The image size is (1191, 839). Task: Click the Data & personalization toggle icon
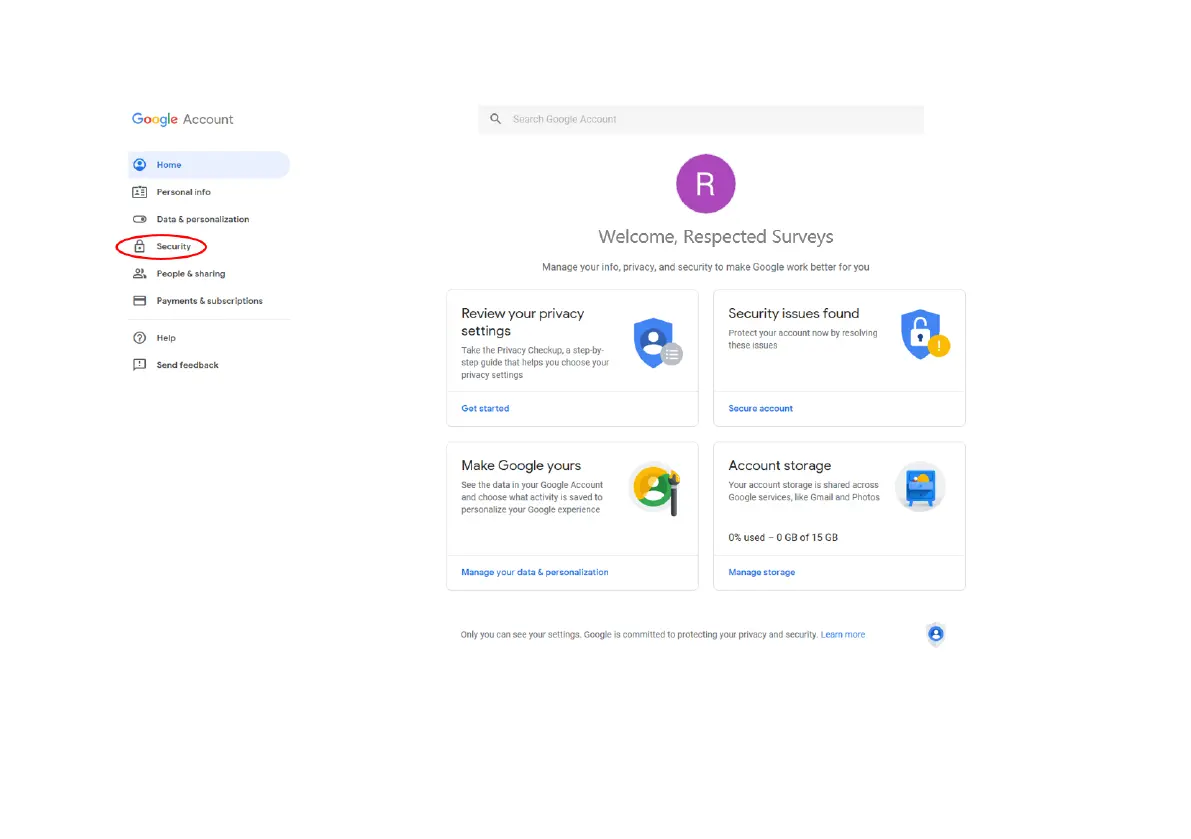[x=140, y=219]
